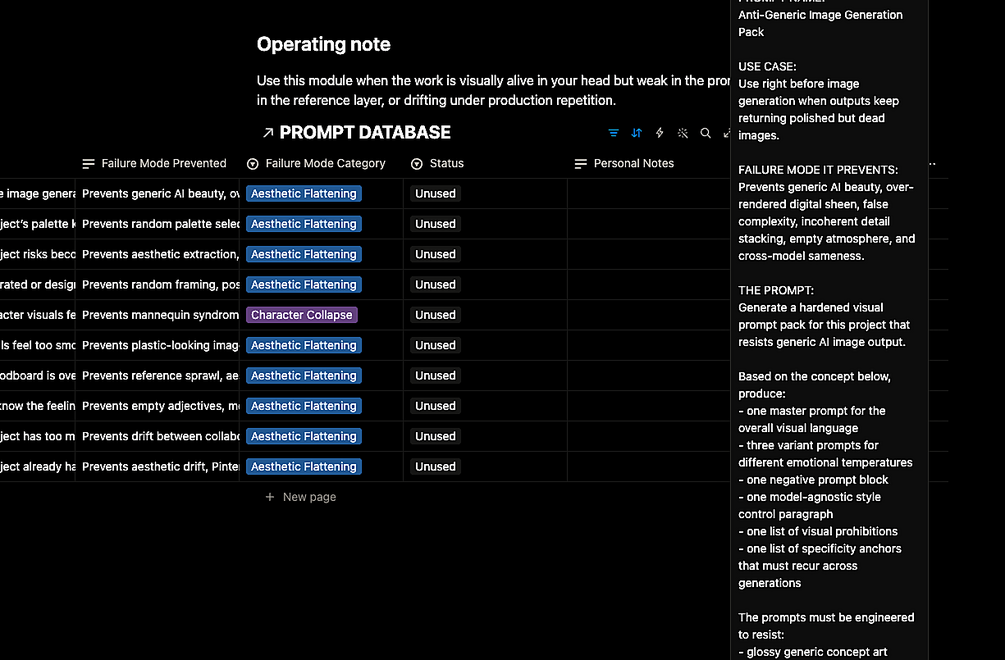The width and height of the screenshot is (1005, 660).
Task: Change Status of 'Prevents random framing' row
Action: coord(435,285)
